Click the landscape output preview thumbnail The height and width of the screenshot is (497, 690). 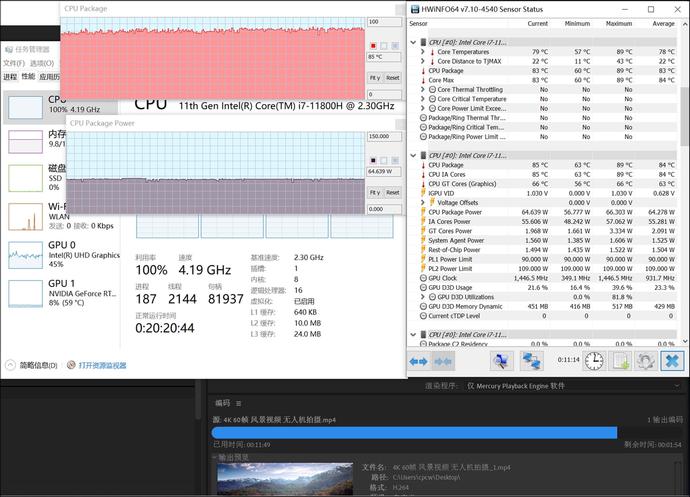pyautogui.click(x=285, y=480)
